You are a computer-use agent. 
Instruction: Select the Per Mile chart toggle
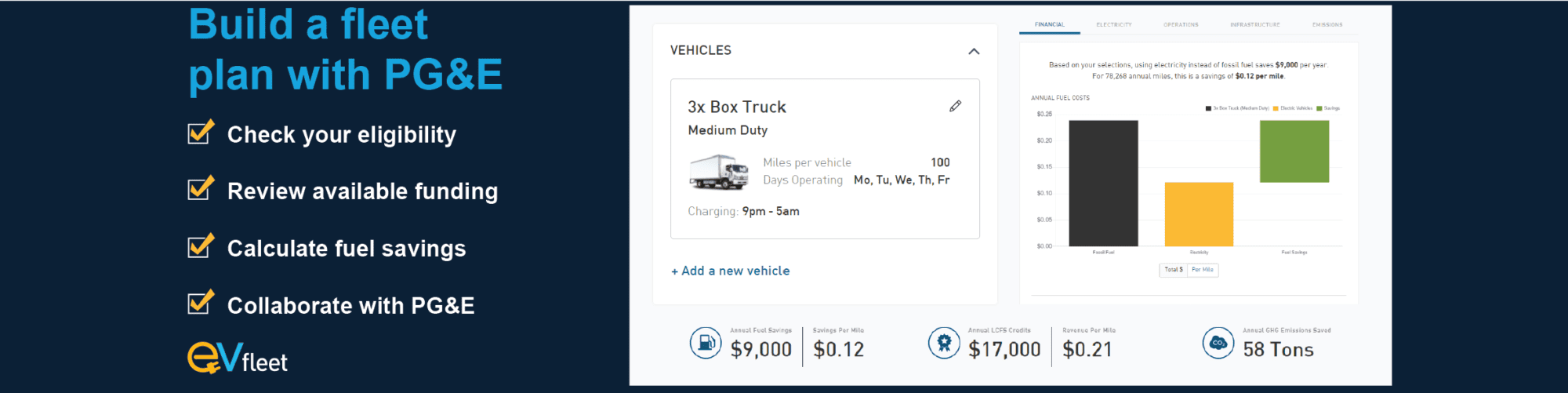point(1203,270)
